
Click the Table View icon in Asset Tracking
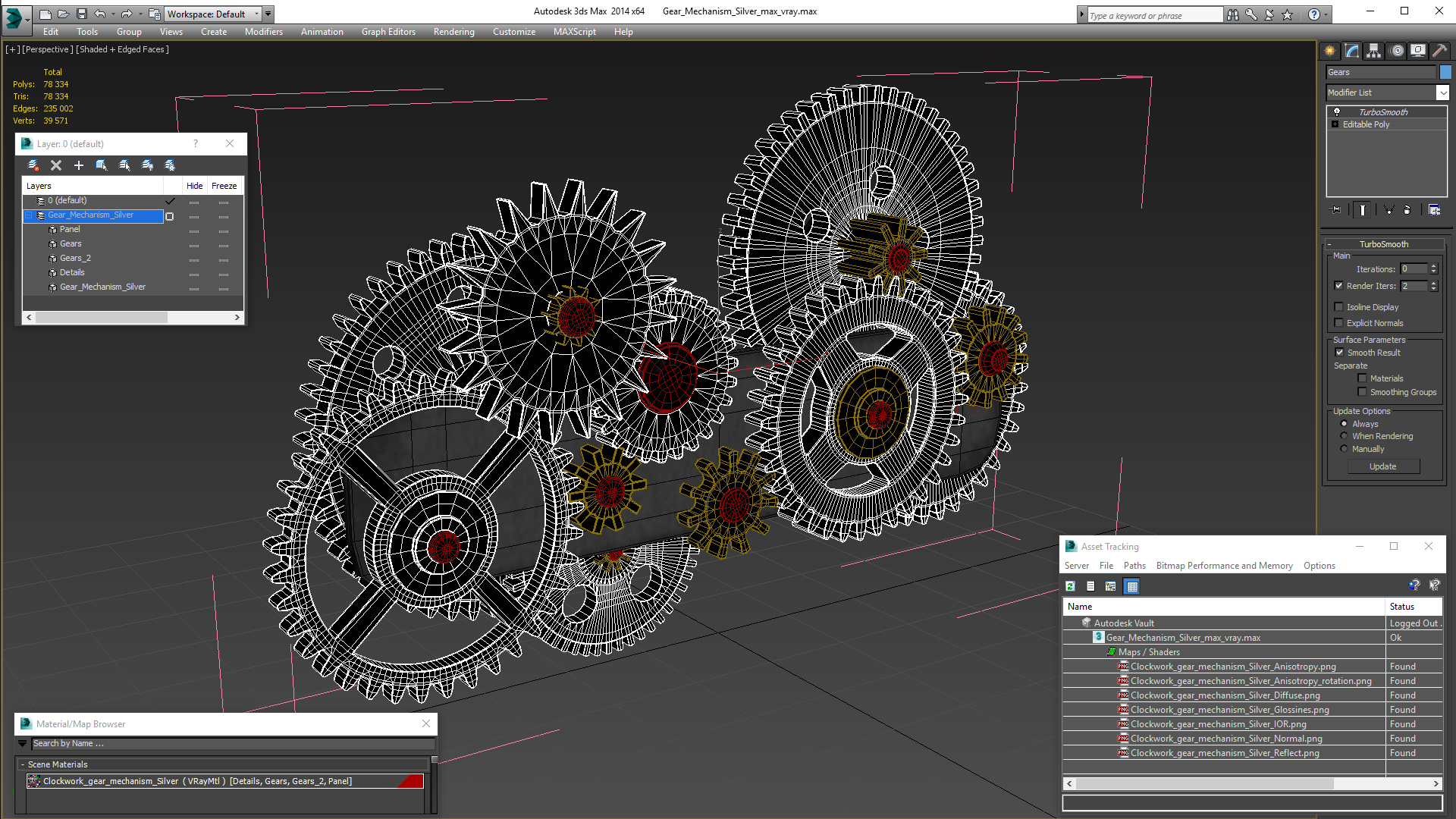(1131, 586)
